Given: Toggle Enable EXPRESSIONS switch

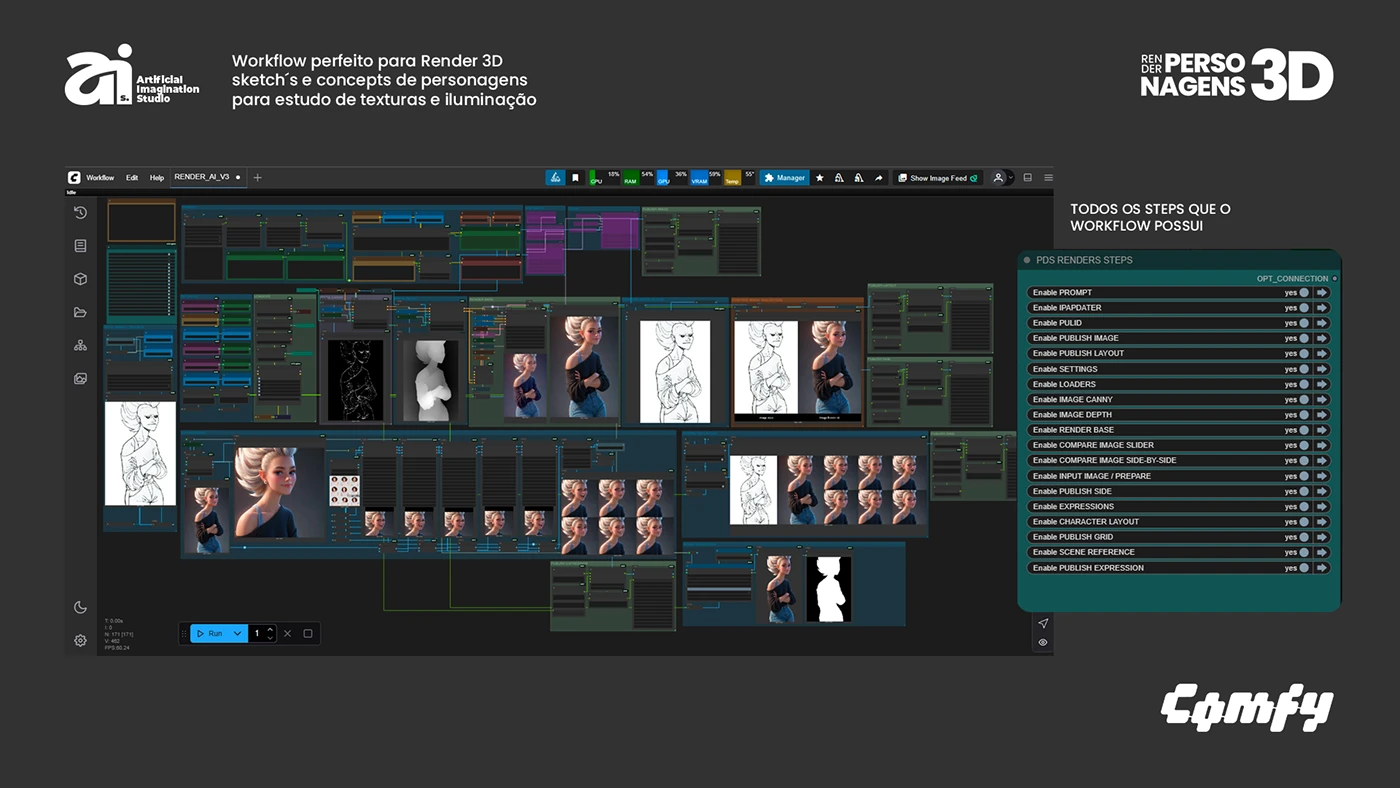Looking at the screenshot, I should pos(1304,507).
